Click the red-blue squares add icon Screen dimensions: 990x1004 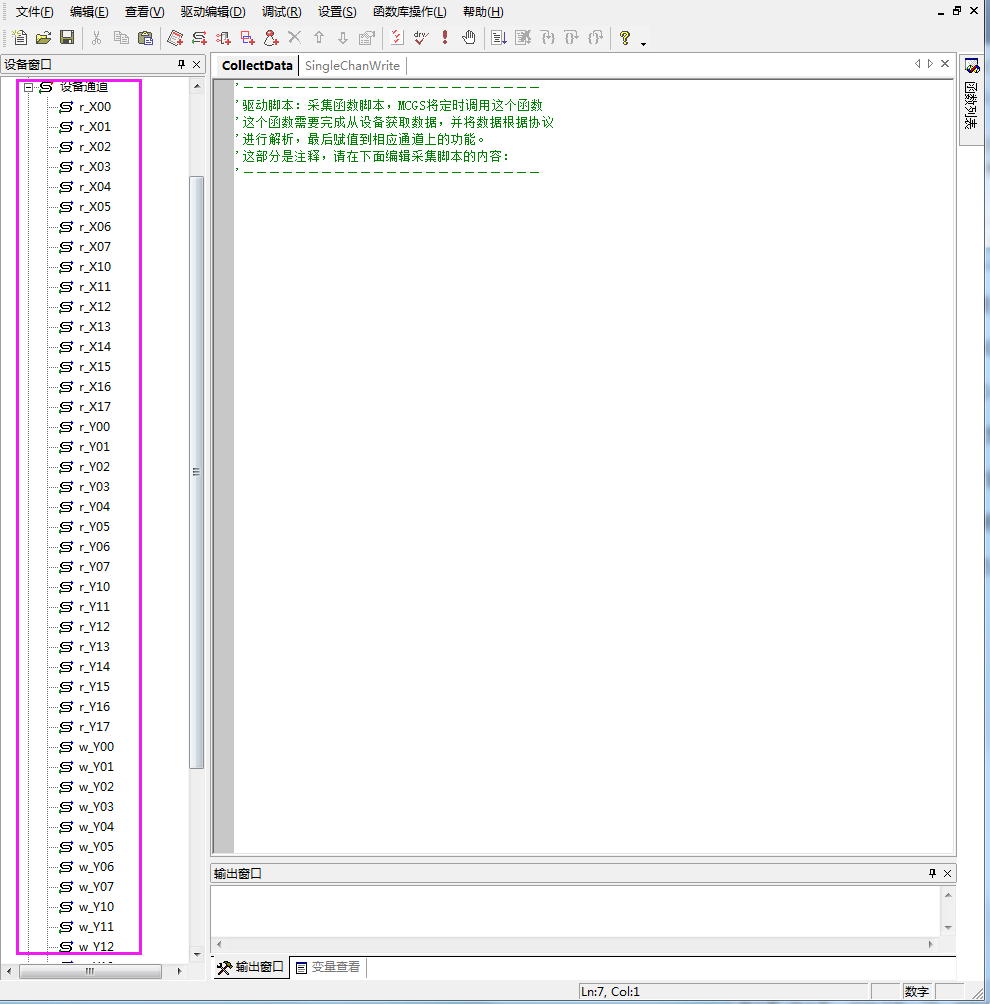(x=247, y=38)
